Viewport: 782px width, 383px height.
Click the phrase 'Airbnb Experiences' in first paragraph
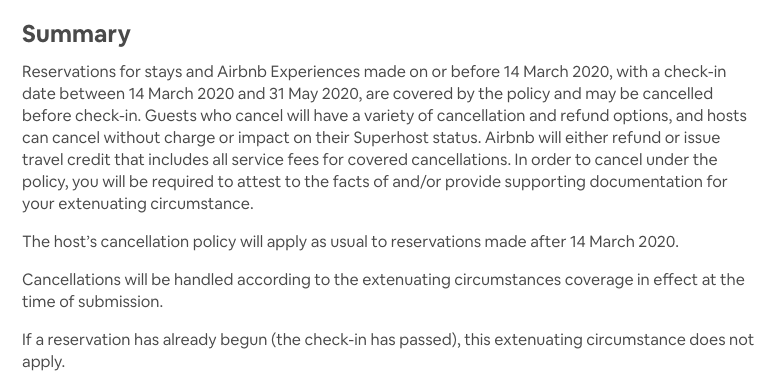click(288, 72)
